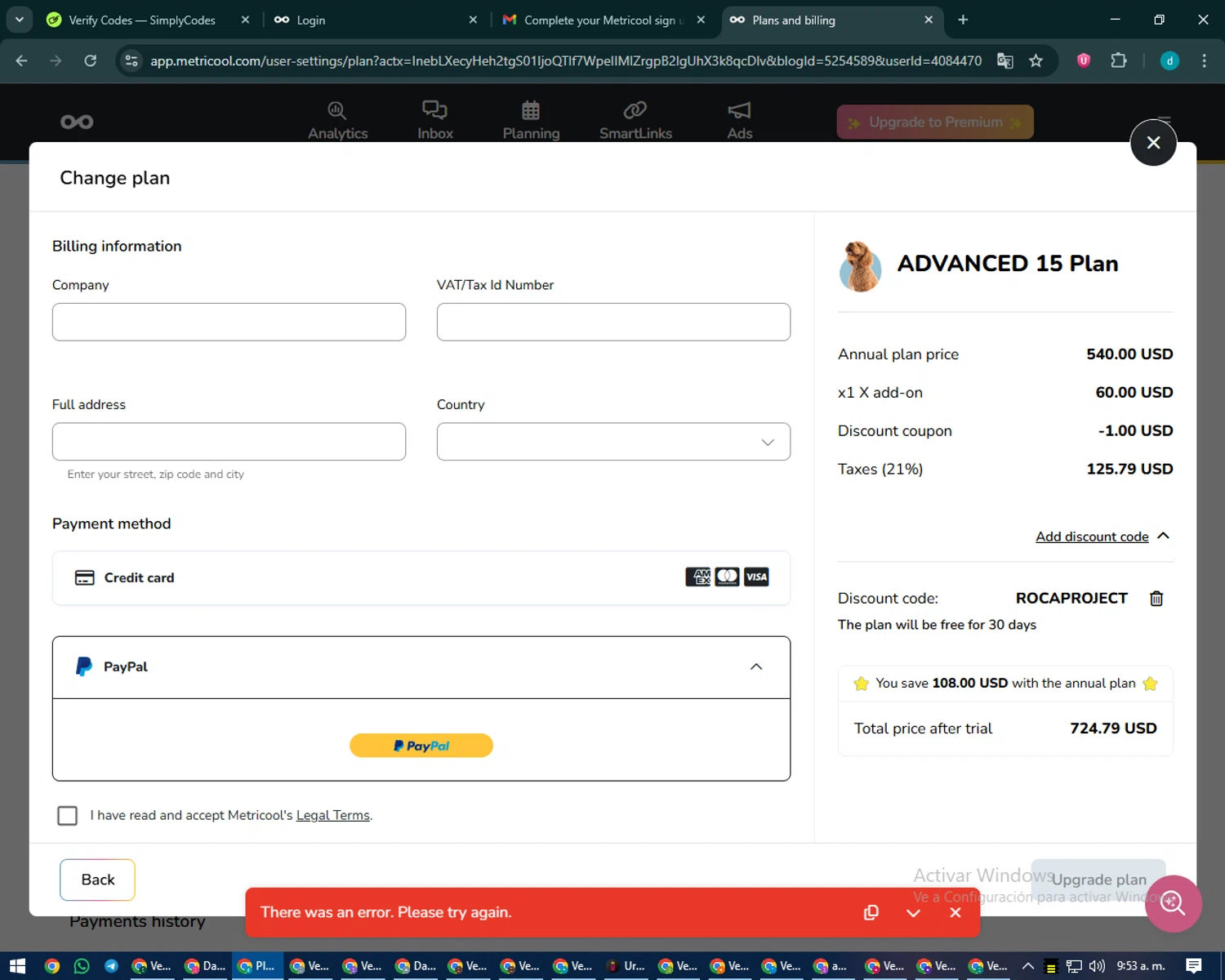Expand the error notification details chevron
Image resolution: width=1225 pixels, height=980 pixels.
(914, 913)
